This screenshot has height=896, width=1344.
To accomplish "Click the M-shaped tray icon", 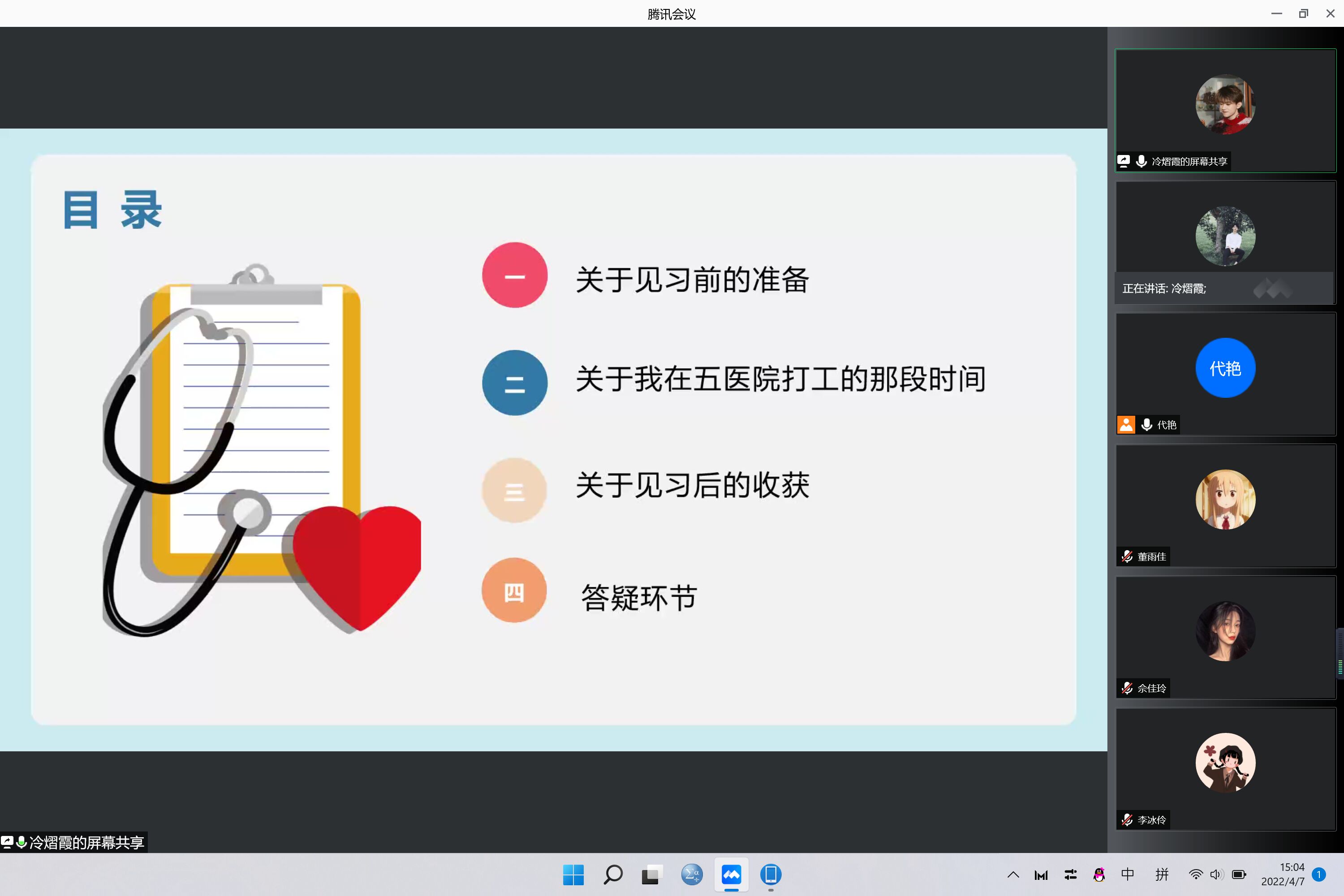I will tap(1041, 875).
